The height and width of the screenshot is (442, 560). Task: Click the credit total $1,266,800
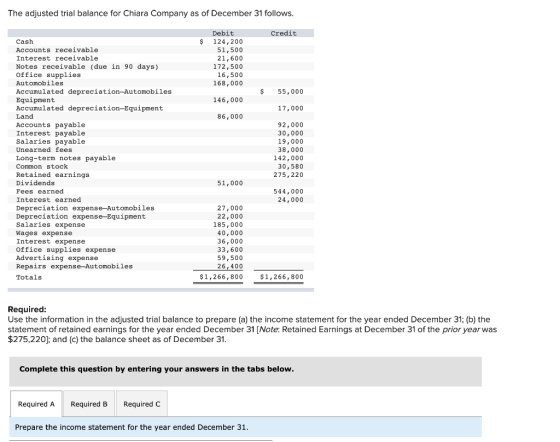pyautogui.click(x=282, y=277)
